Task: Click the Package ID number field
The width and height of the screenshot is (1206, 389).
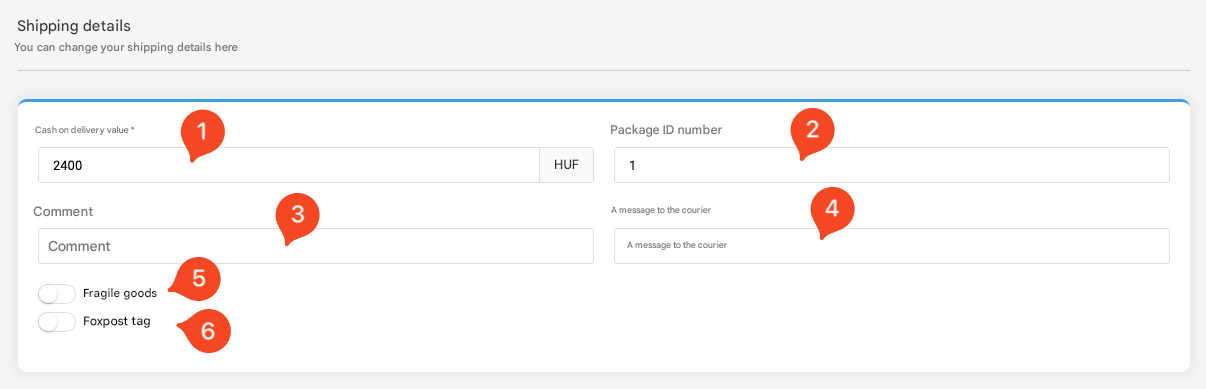Action: (x=891, y=165)
